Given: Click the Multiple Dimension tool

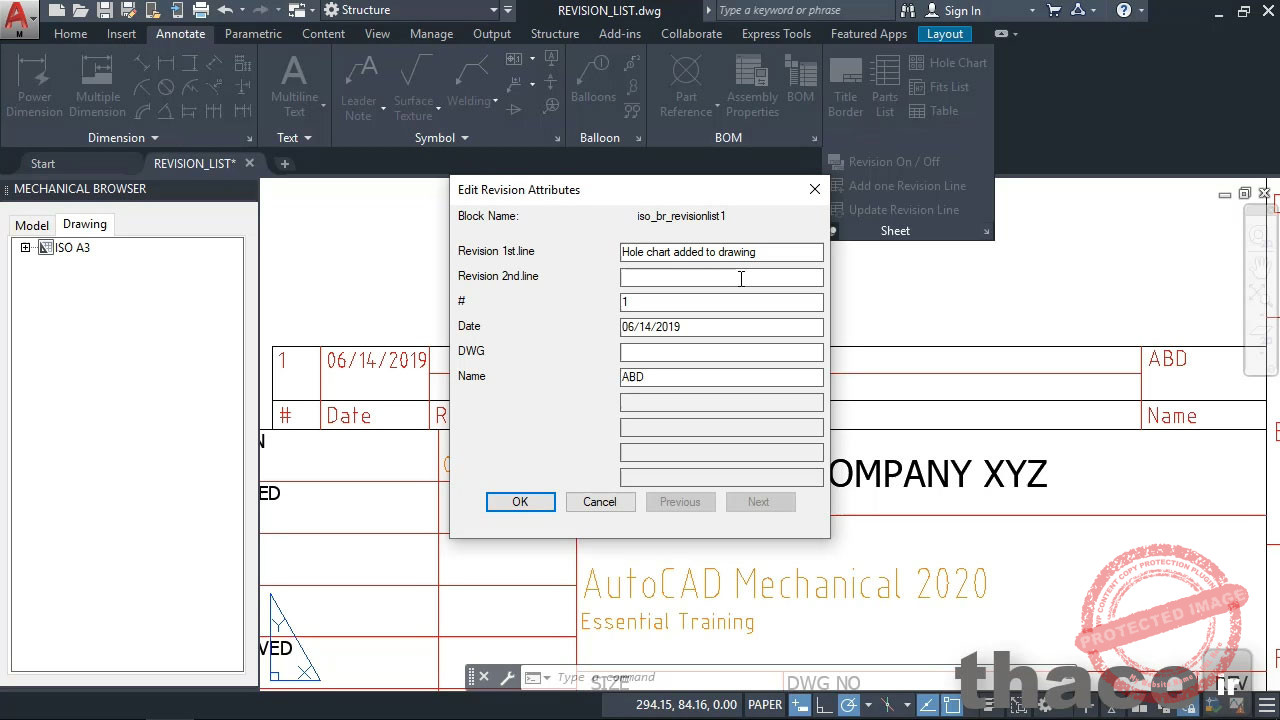Looking at the screenshot, I should [97, 86].
